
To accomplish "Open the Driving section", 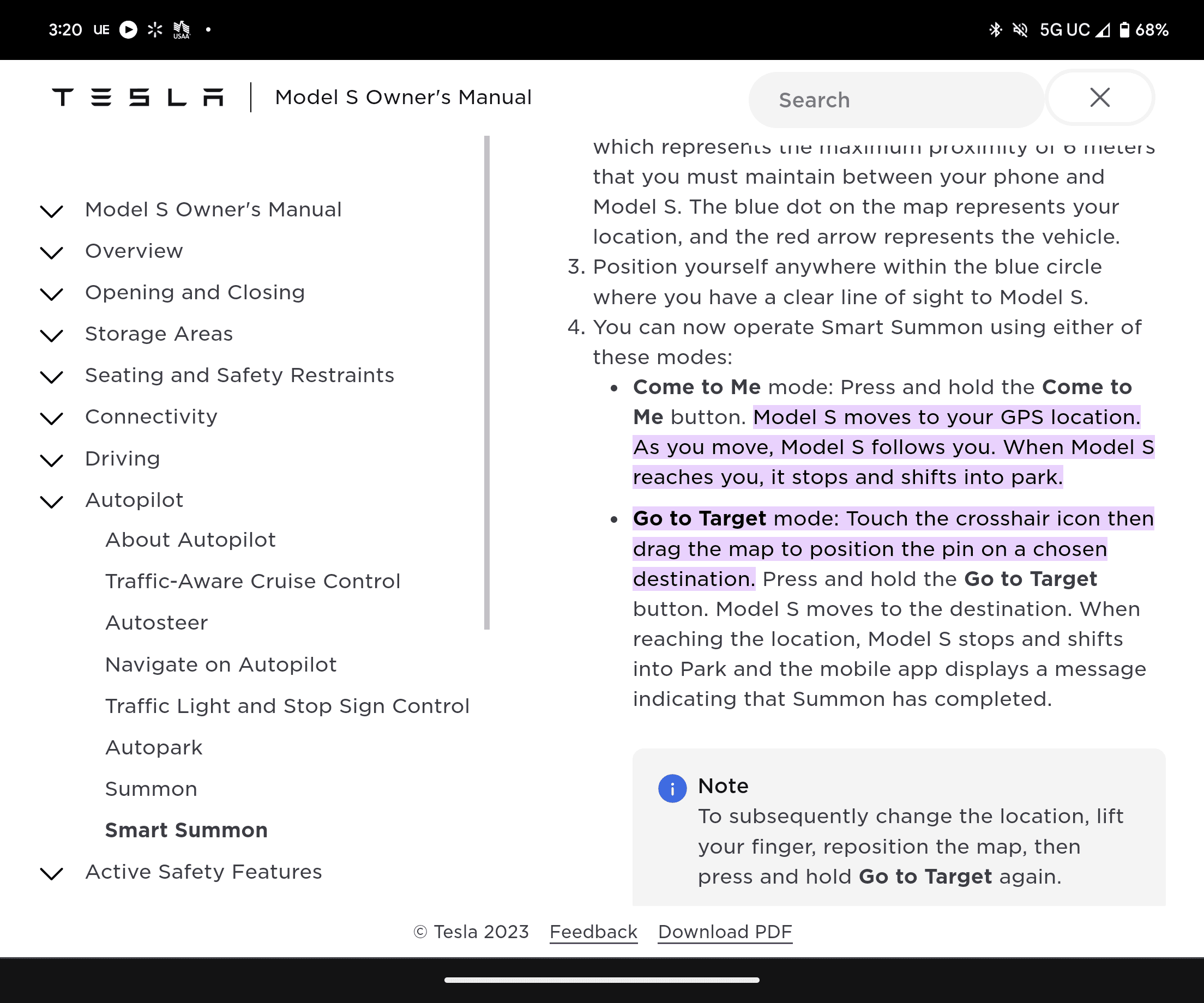I will pyautogui.click(x=123, y=458).
